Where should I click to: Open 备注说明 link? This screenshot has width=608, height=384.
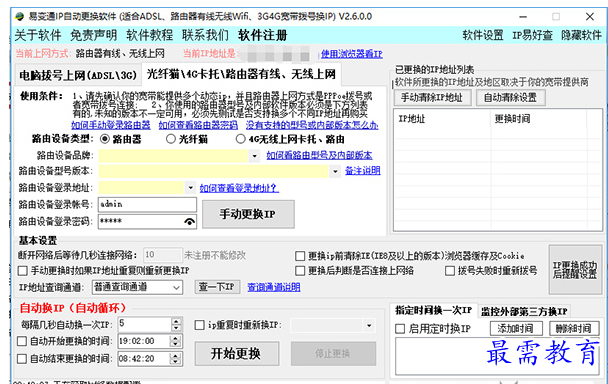(363, 171)
